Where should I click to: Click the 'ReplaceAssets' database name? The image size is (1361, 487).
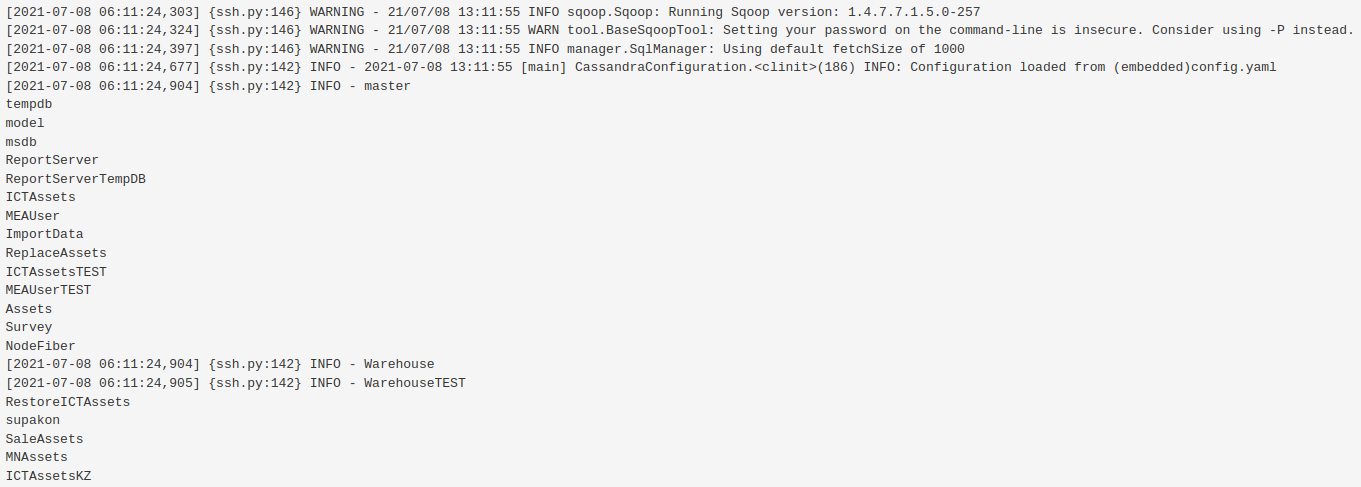pyautogui.click(x=56, y=253)
